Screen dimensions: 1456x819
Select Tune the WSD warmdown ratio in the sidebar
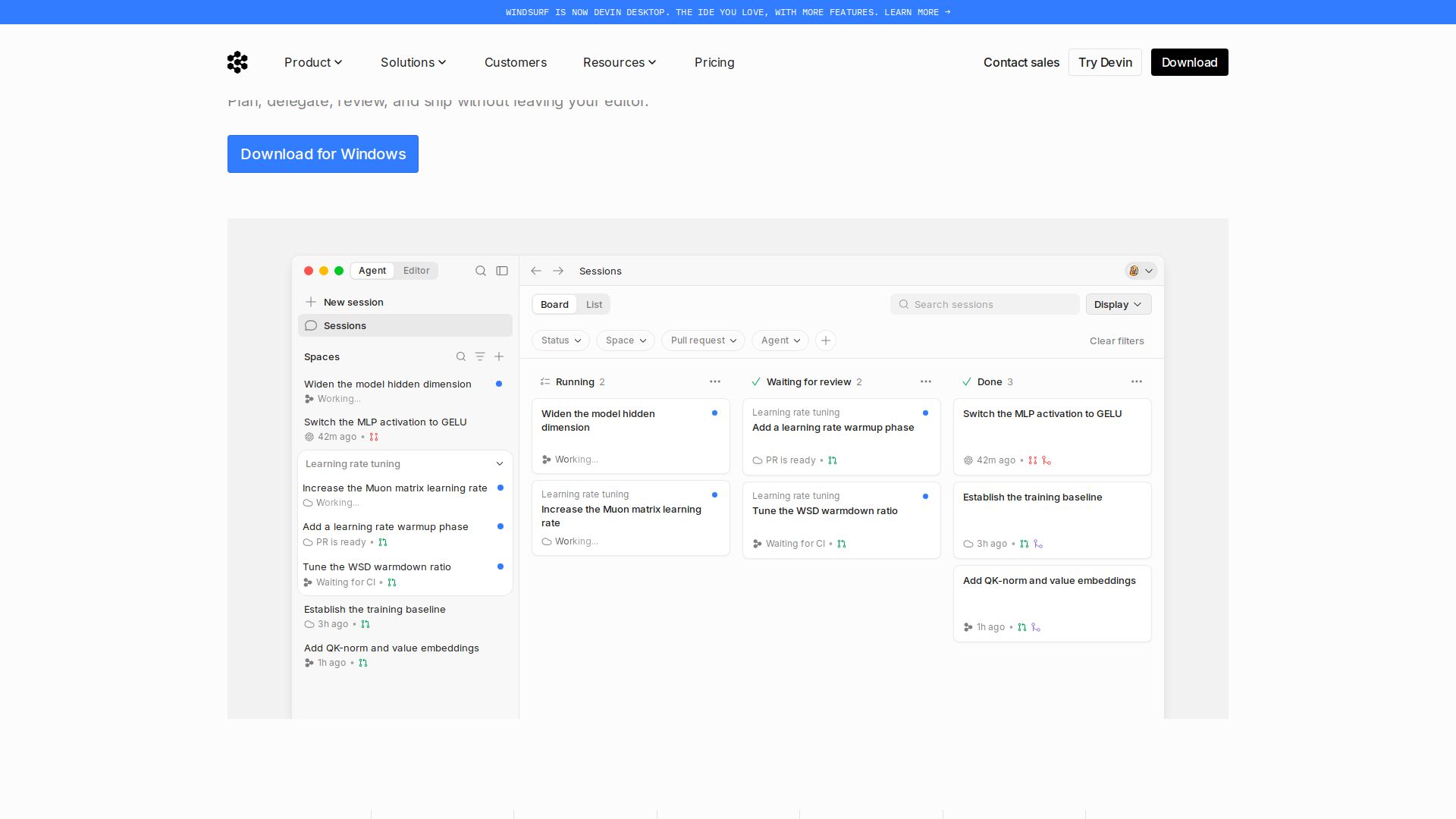405,574
